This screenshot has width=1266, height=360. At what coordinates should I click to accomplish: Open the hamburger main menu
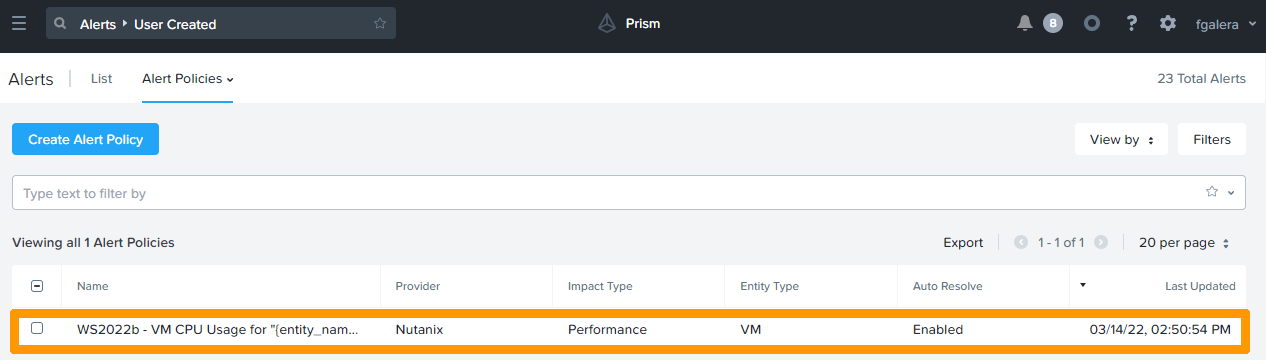click(19, 23)
